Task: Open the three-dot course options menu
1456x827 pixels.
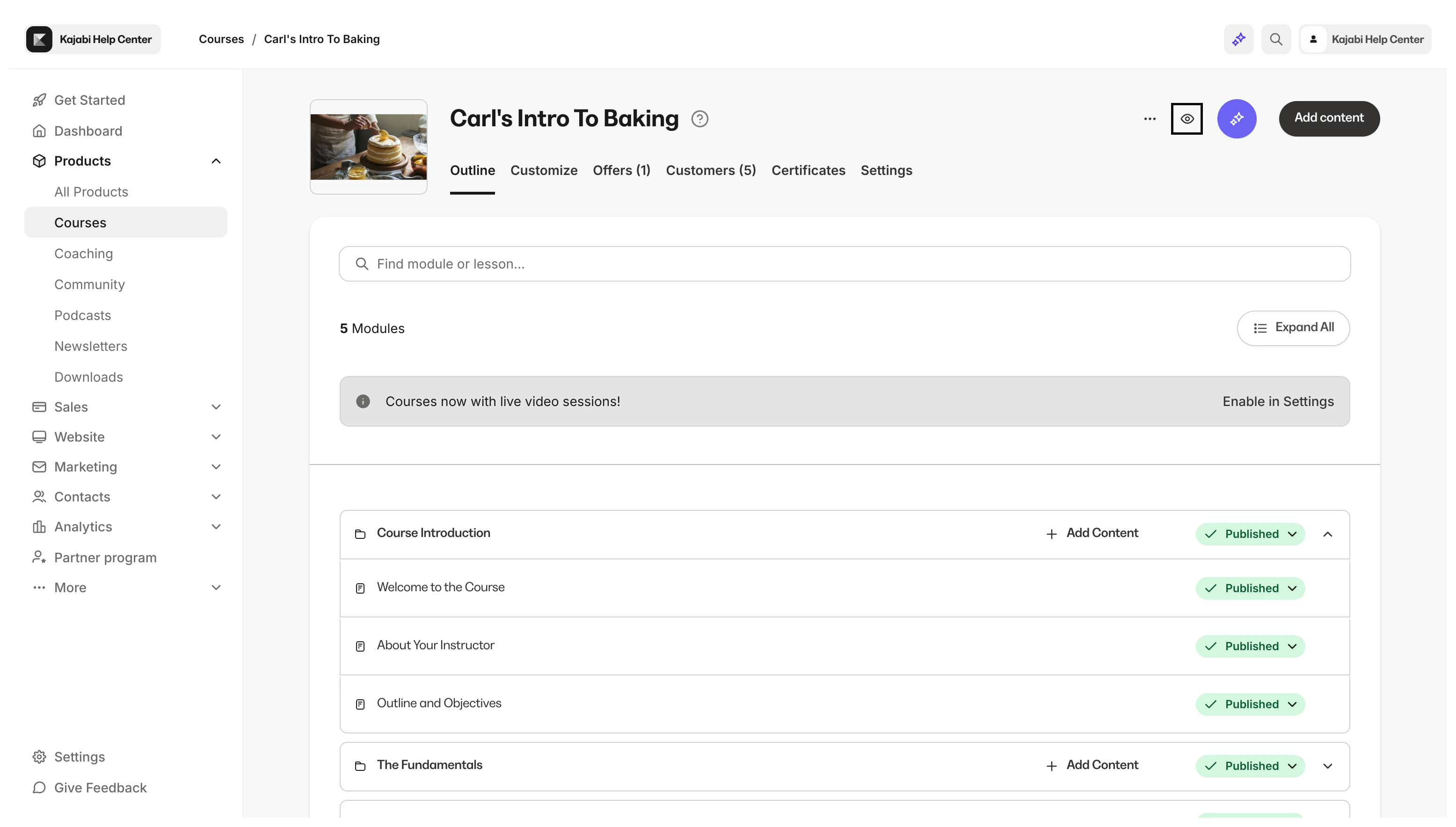Action: pos(1150,119)
